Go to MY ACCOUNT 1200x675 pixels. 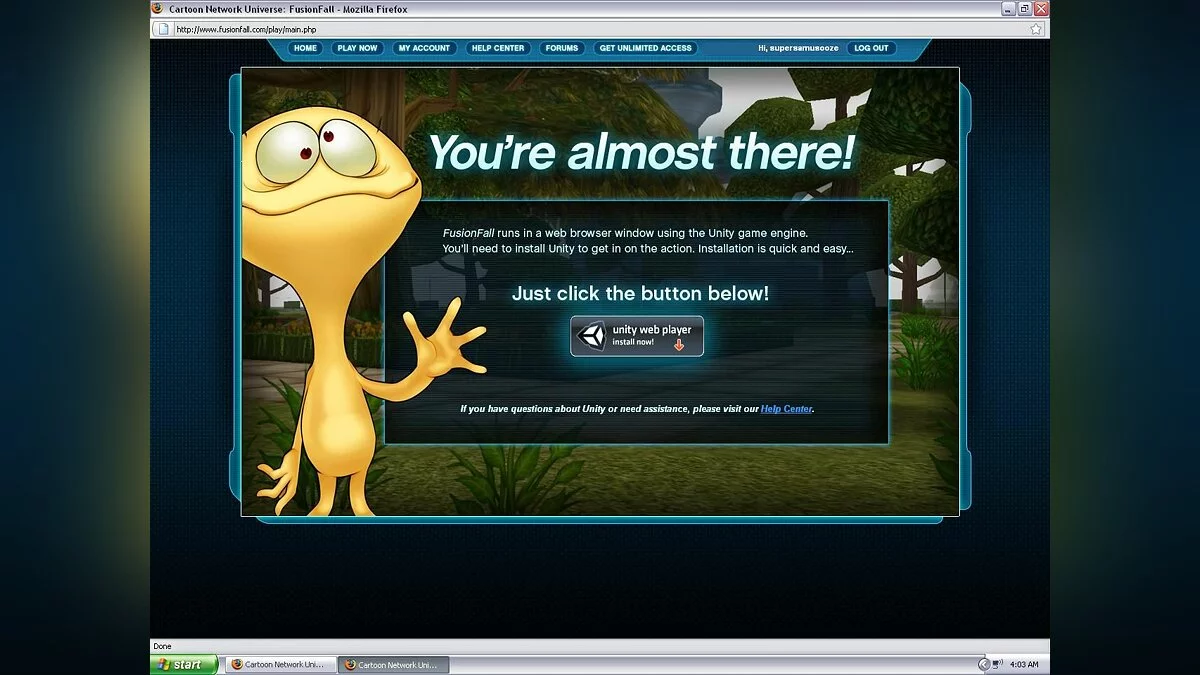pos(424,48)
